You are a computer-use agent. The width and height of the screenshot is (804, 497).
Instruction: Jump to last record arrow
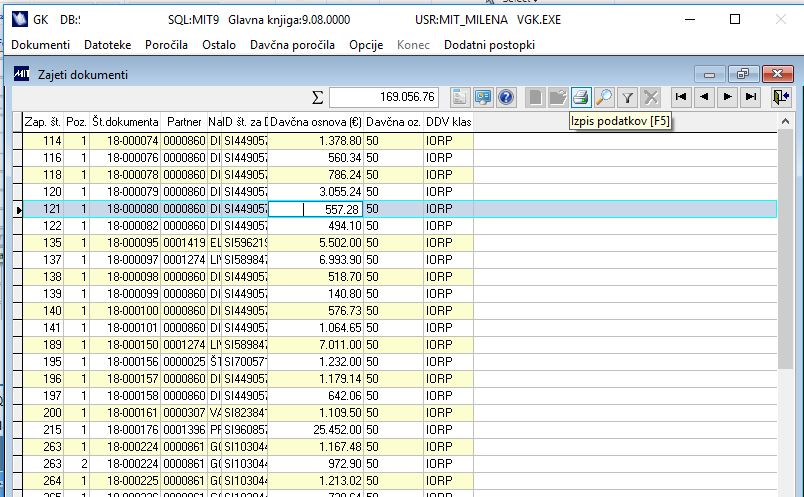pos(751,97)
